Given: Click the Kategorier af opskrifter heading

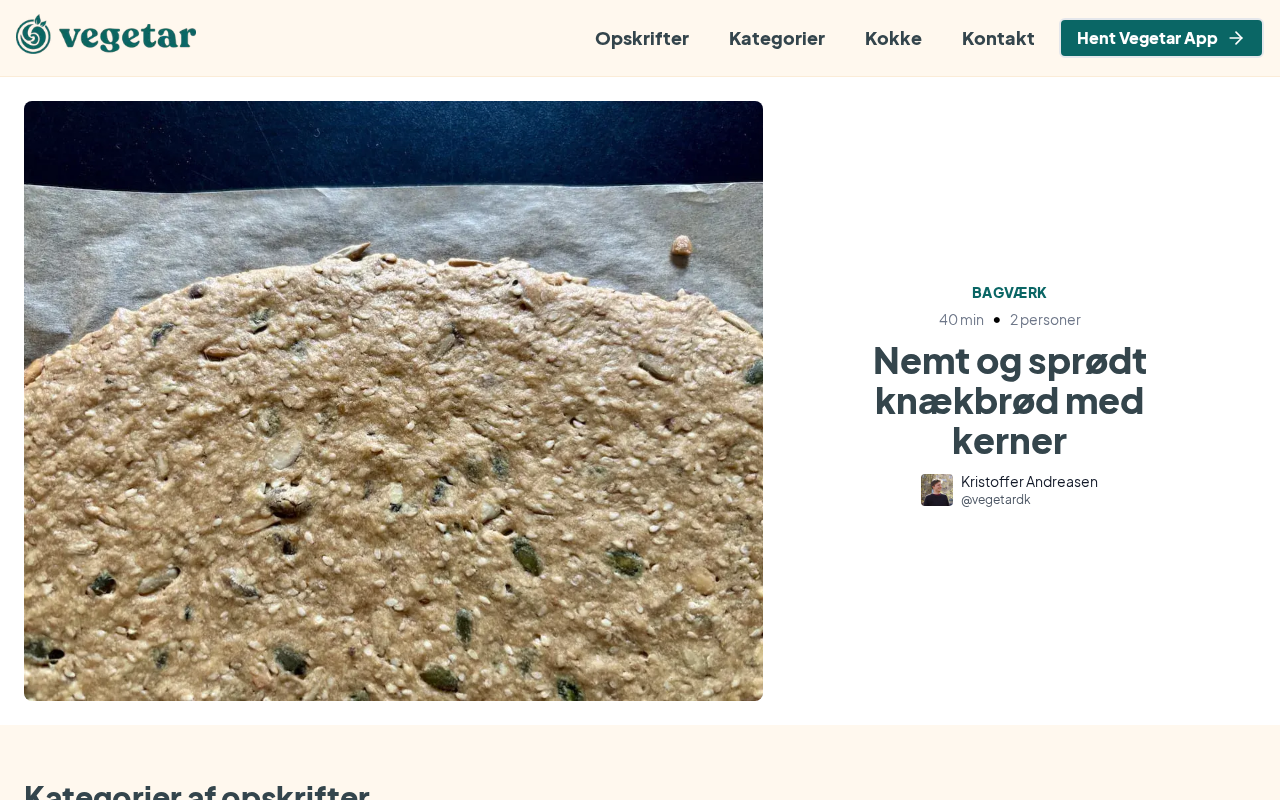Looking at the screenshot, I should pos(197,791).
